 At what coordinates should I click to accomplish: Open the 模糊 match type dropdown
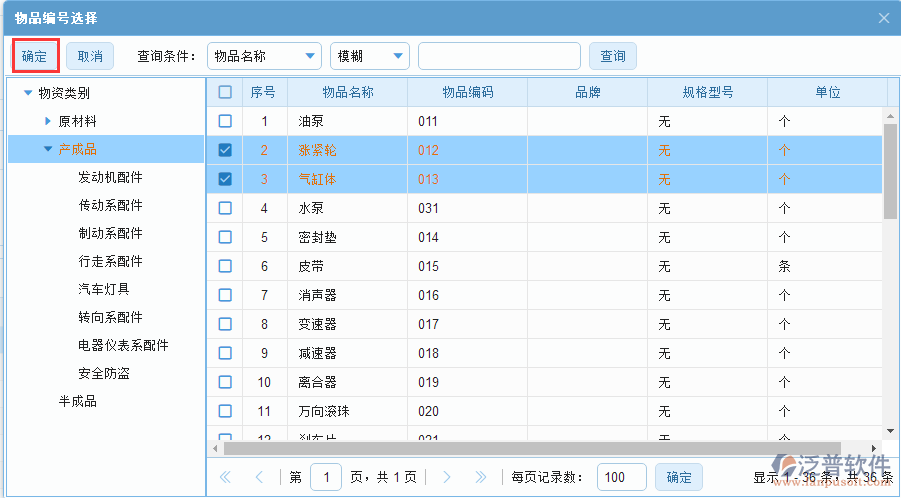[x=370, y=56]
